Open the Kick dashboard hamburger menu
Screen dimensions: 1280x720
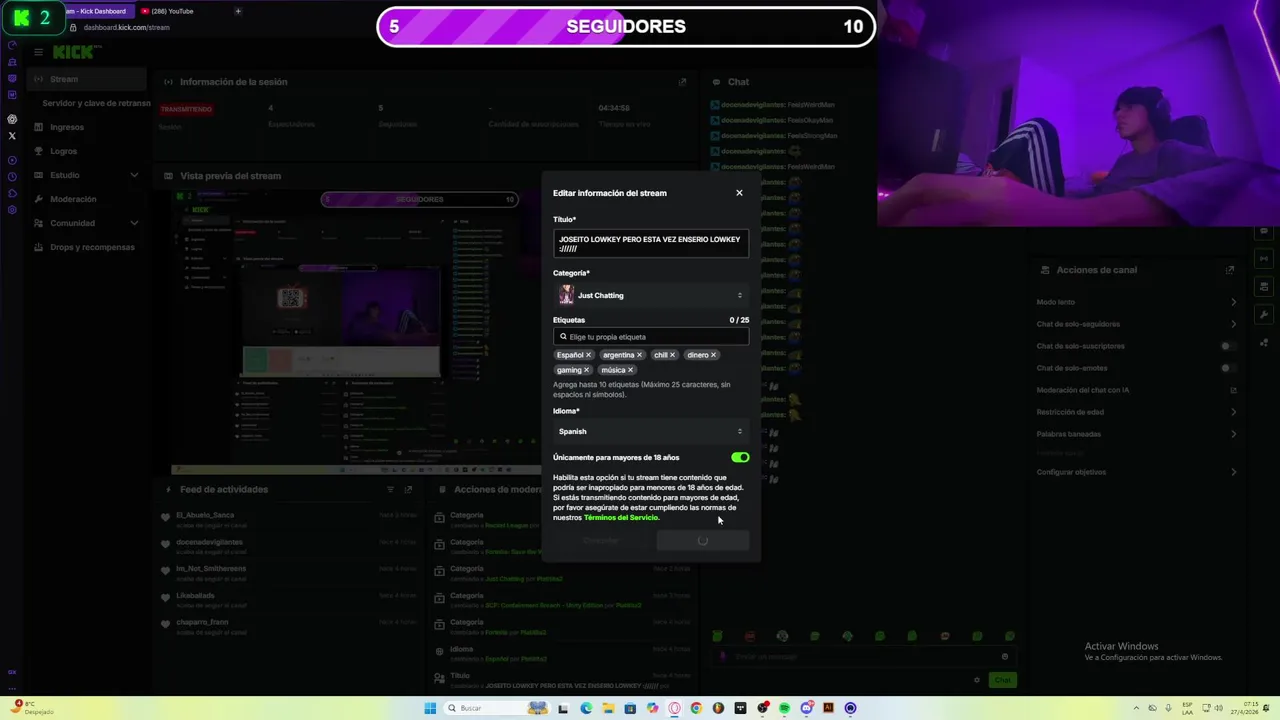38,52
